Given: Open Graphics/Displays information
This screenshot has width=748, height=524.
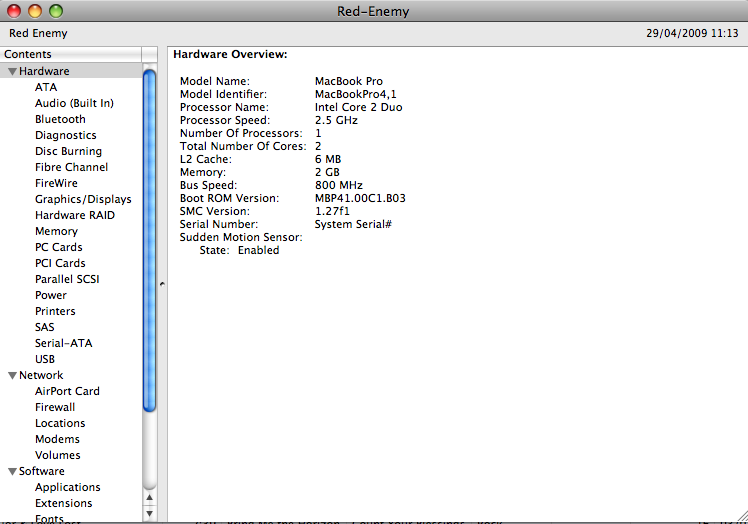Looking at the screenshot, I should 83,199.
